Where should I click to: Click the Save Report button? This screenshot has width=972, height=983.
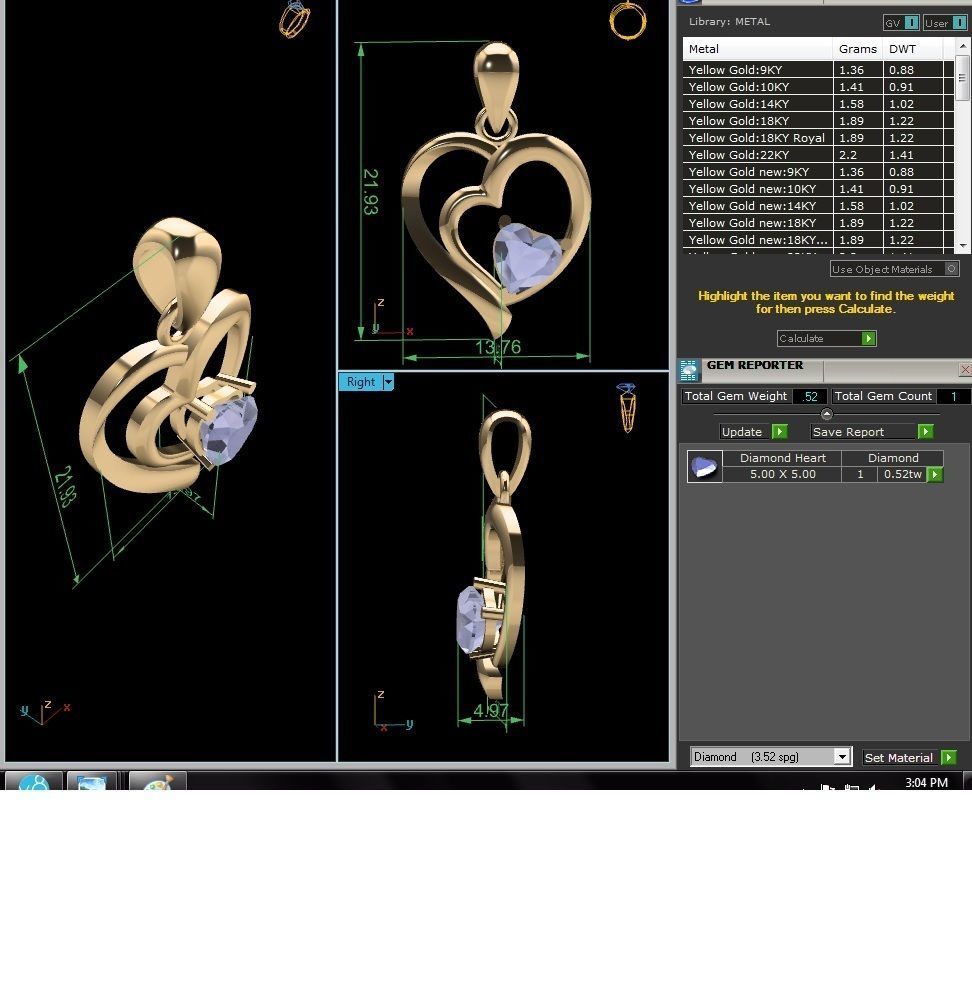click(x=872, y=432)
